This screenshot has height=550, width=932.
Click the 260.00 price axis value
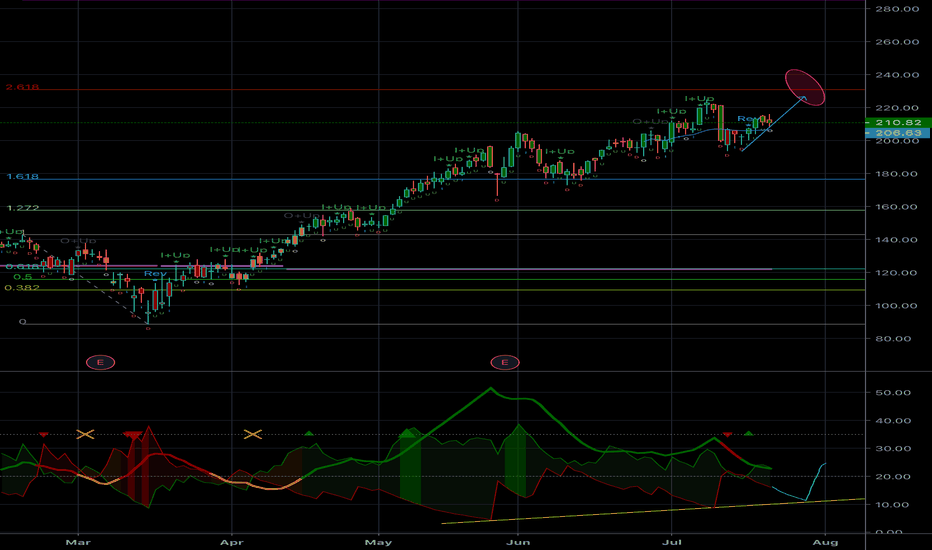[897, 42]
